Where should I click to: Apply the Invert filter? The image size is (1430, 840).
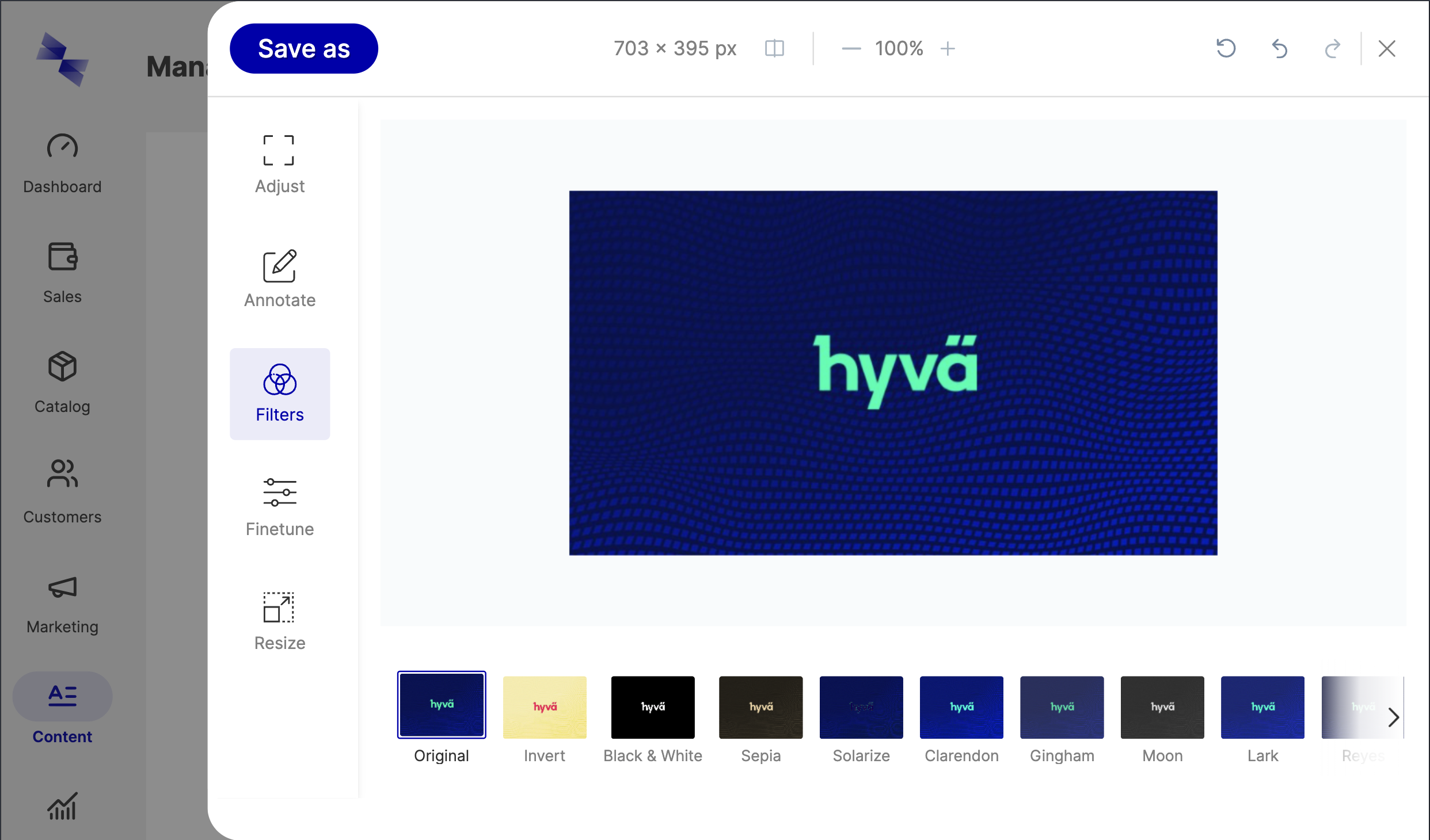click(545, 707)
